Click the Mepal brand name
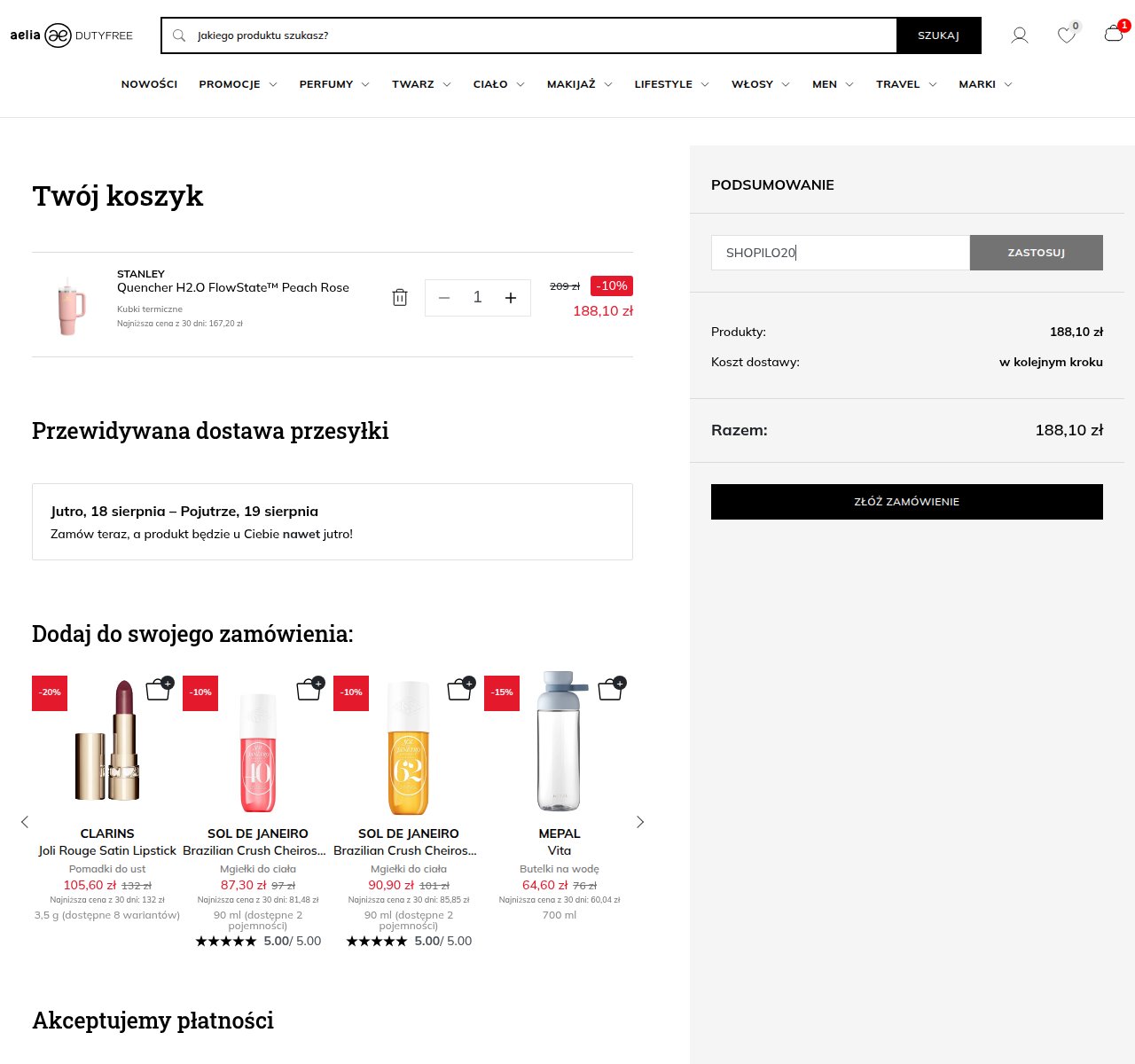Screen dimensions: 1135x1064 (560, 833)
